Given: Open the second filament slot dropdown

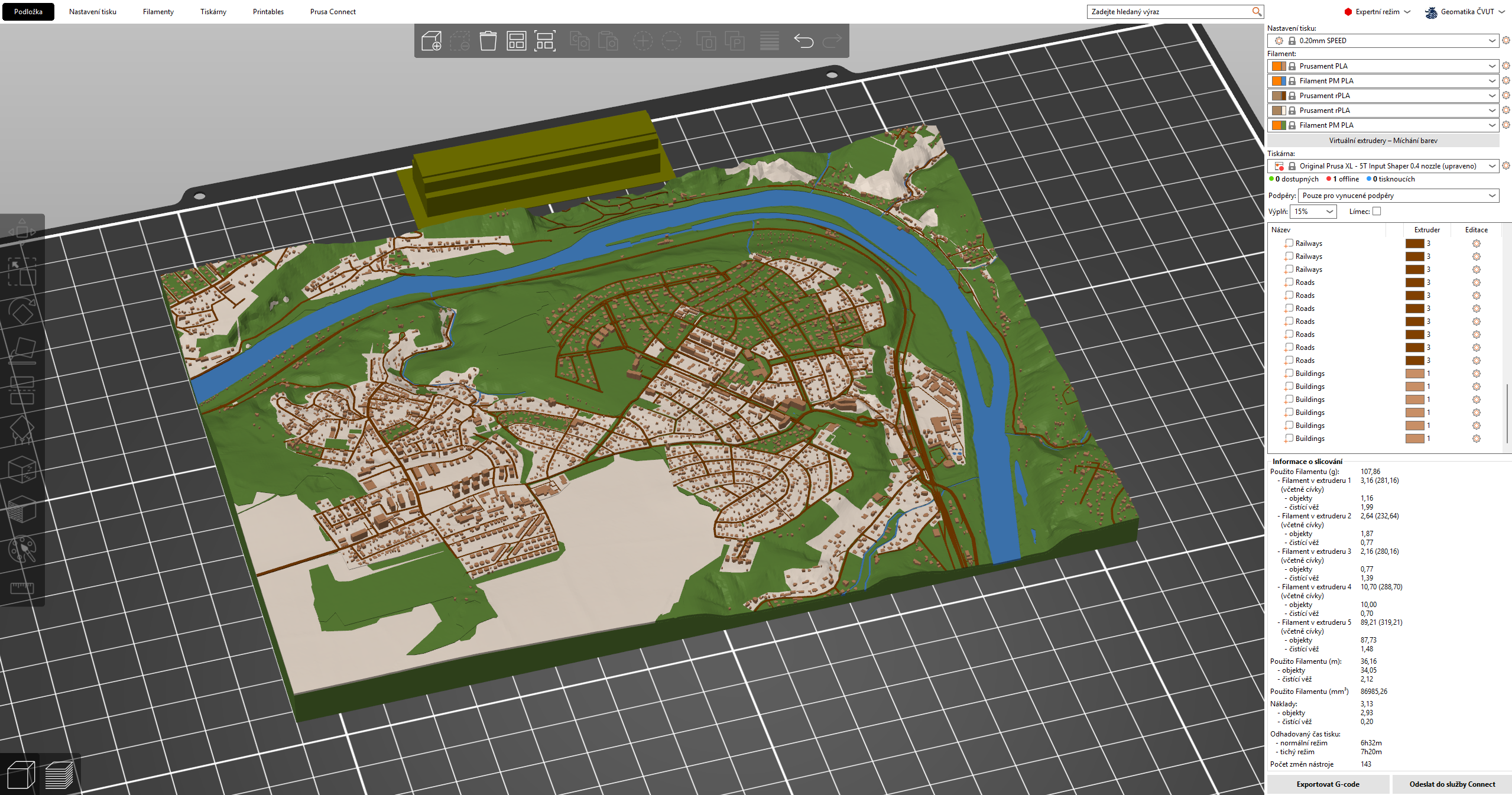Looking at the screenshot, I should point(1383,81).
